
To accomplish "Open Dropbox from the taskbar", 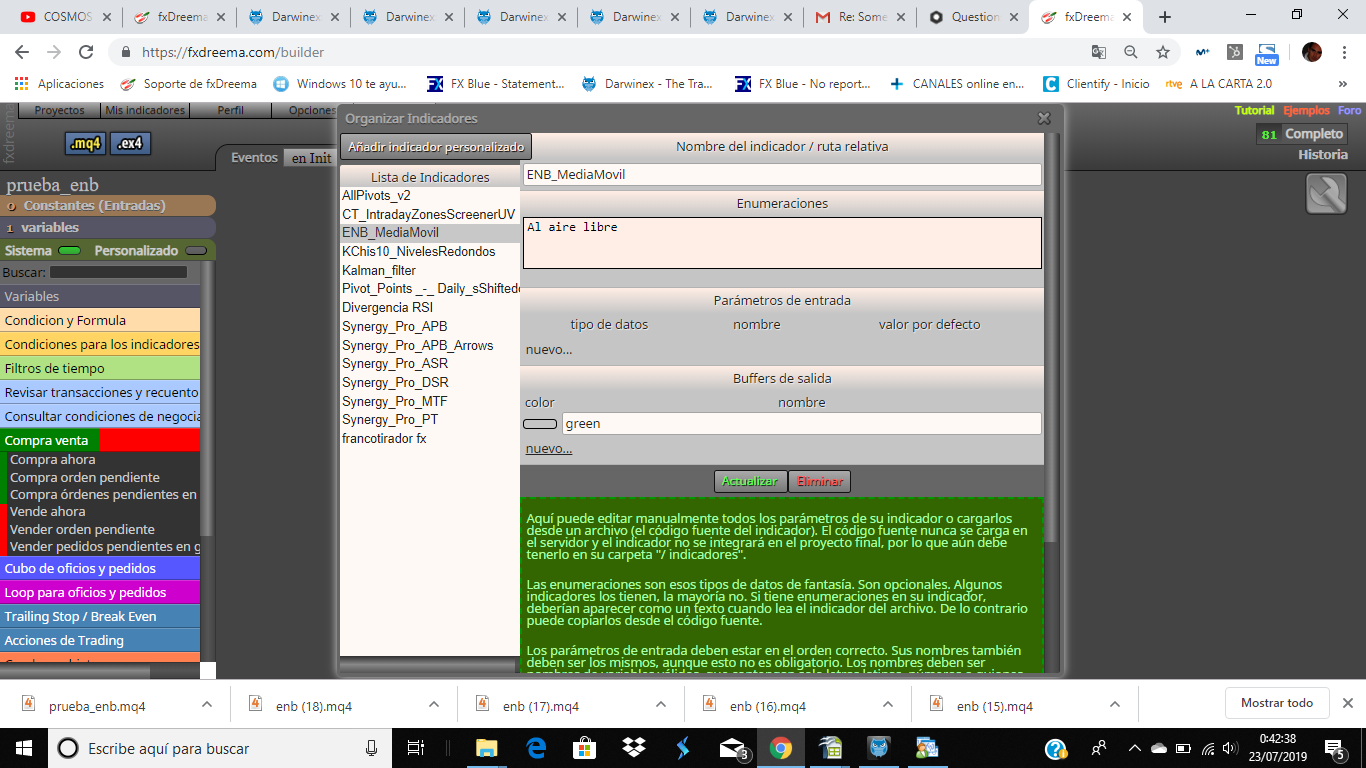I will click(633, 748).
